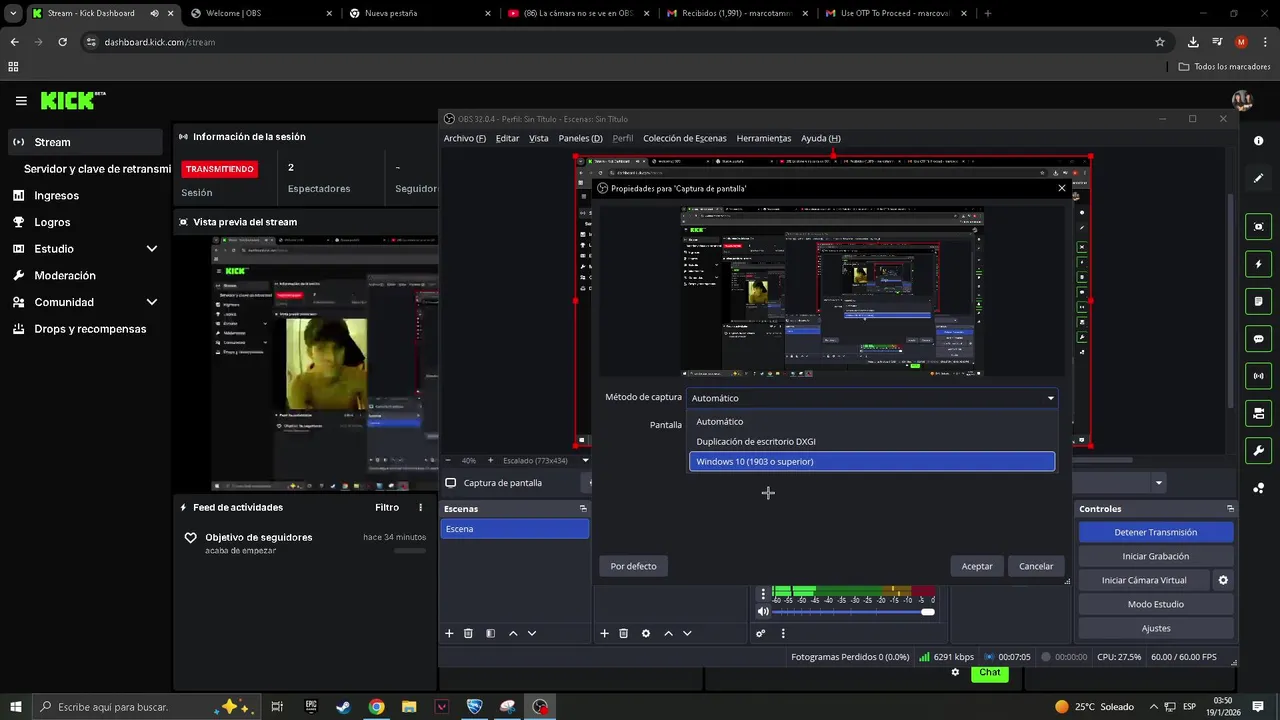This screenshot has height=720, width=1280.
Task: Click the Kick logo
Action: click(72, 100)
